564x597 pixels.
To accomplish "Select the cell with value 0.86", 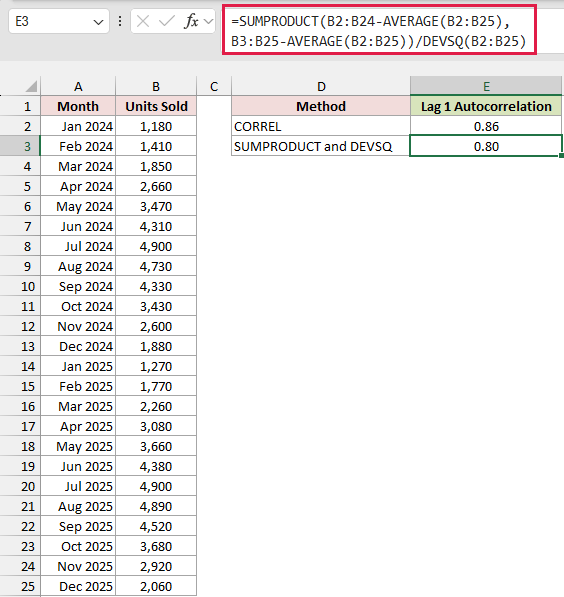I will (x=486, y=126).
